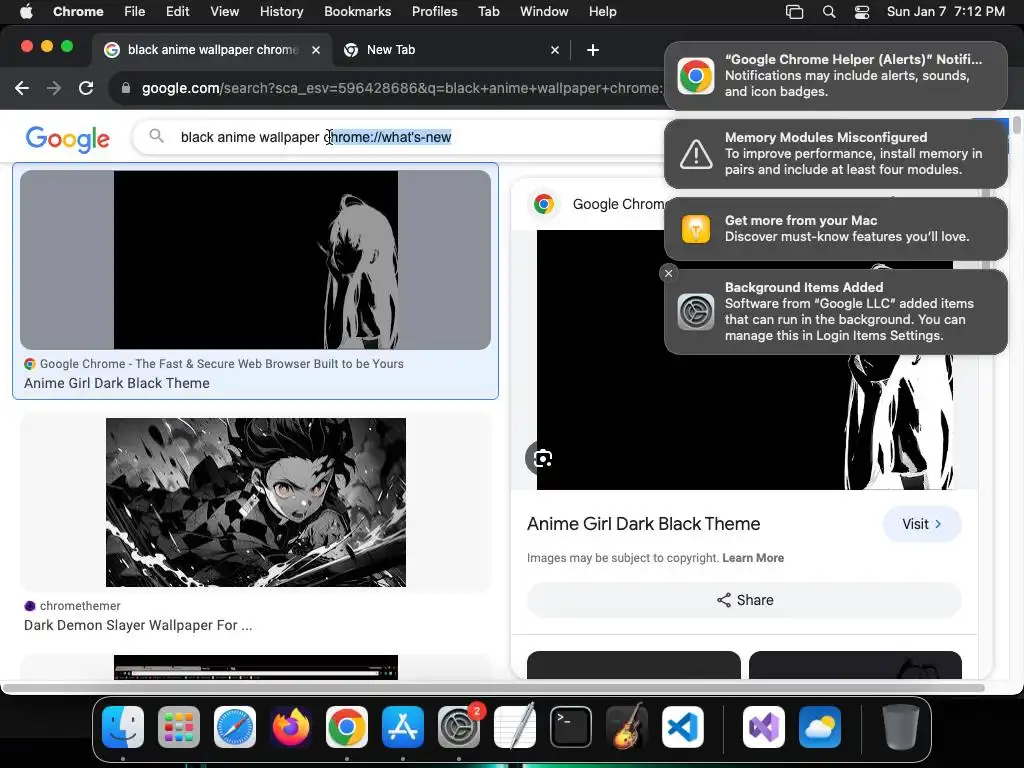Open the History menu

(x=281, y=12)
